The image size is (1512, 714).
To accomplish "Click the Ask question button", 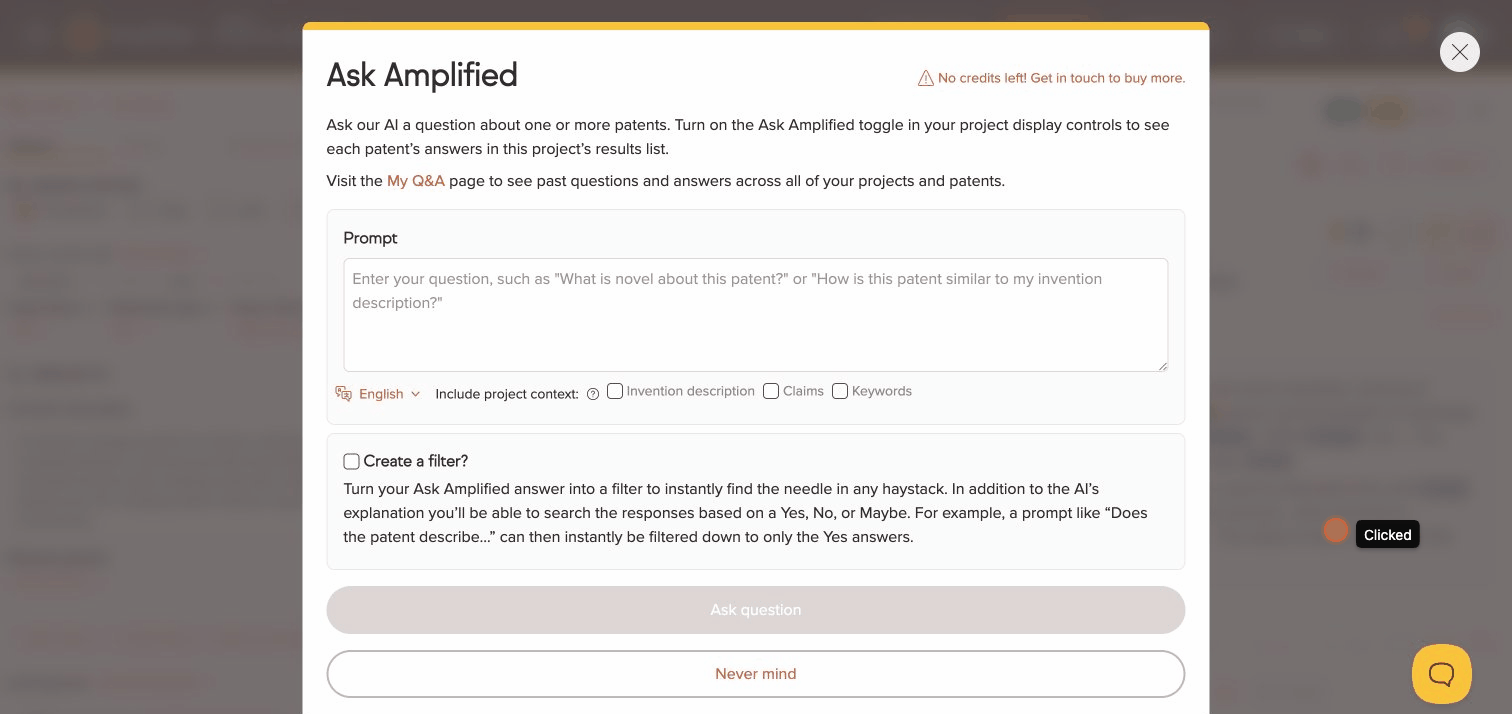I will click(755, 610).
